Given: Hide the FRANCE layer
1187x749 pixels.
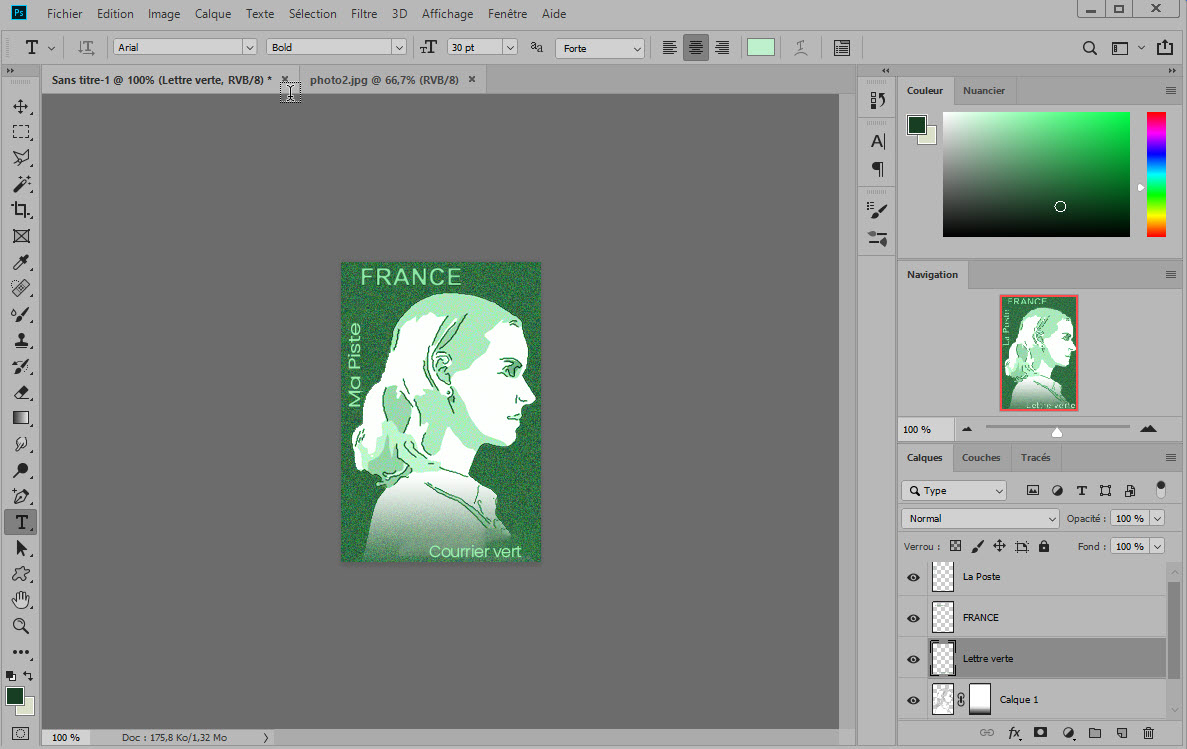Looking at the screenshot, I should click(914, 618).
